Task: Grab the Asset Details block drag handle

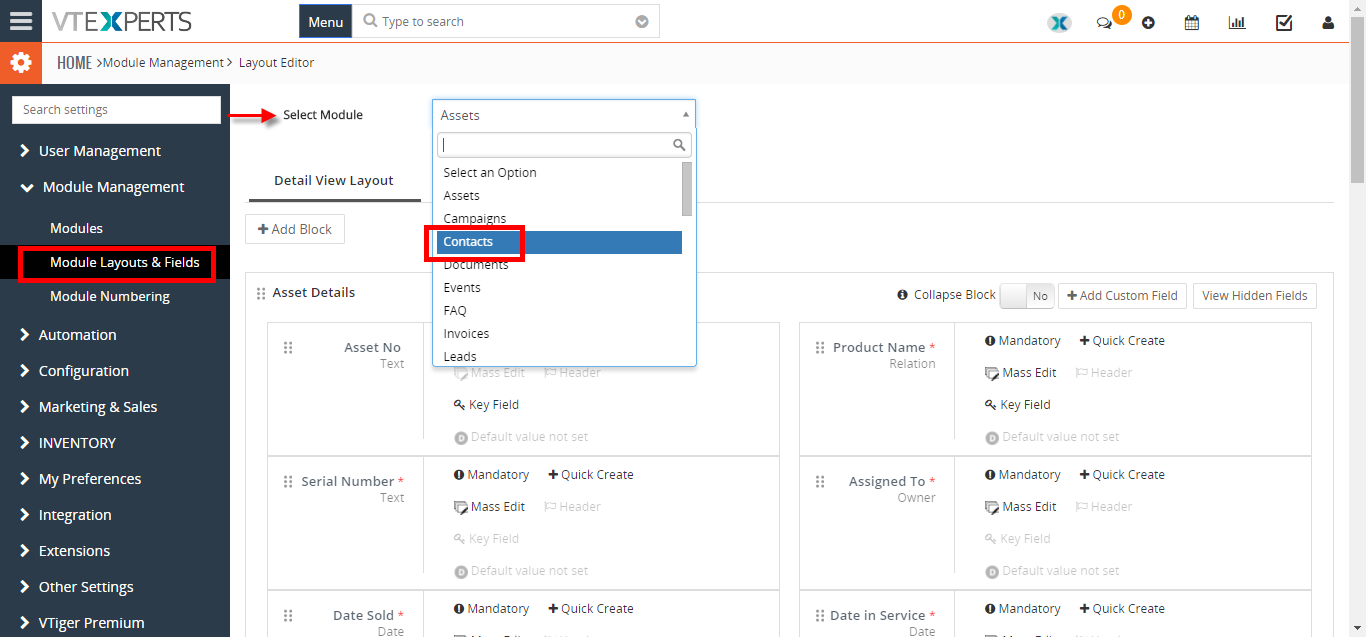Action: [x=260, y=294]
